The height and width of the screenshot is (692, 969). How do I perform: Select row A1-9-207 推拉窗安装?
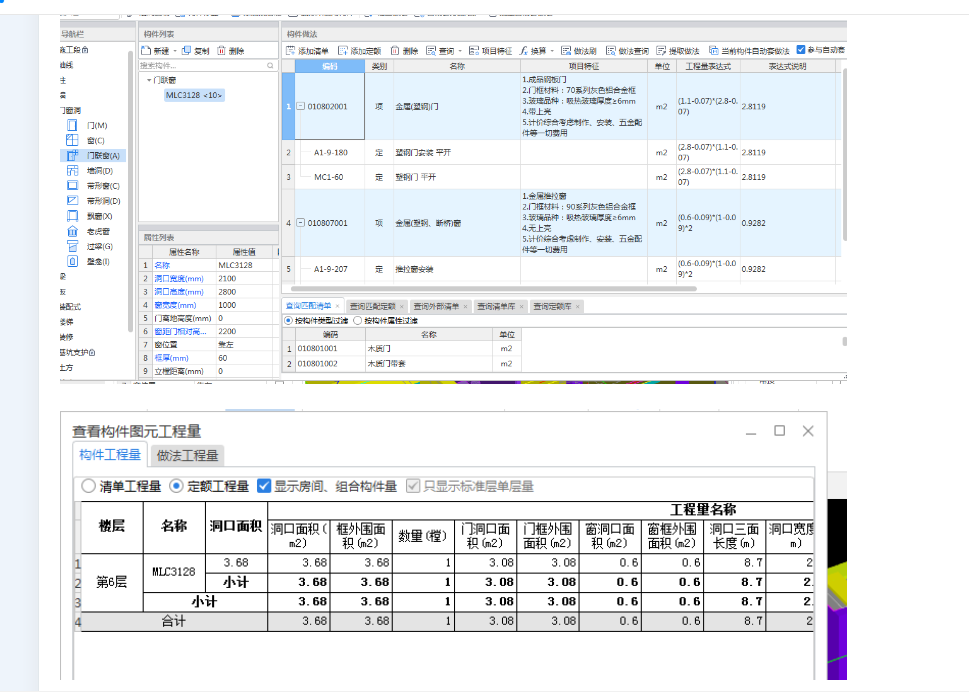[x=561, y=269]
